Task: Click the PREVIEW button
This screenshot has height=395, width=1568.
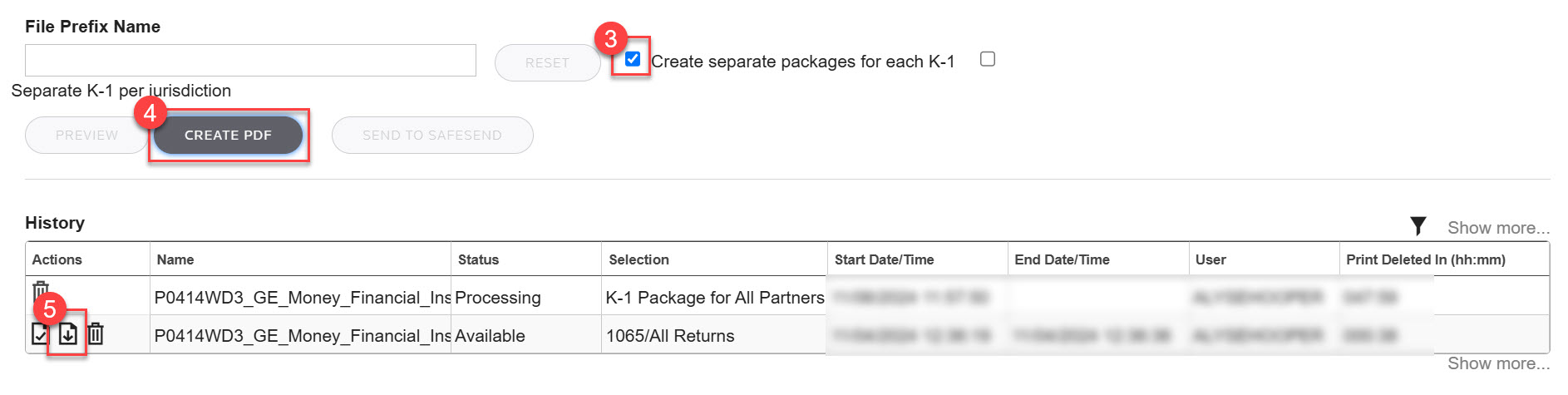Action: coord(86,135)
